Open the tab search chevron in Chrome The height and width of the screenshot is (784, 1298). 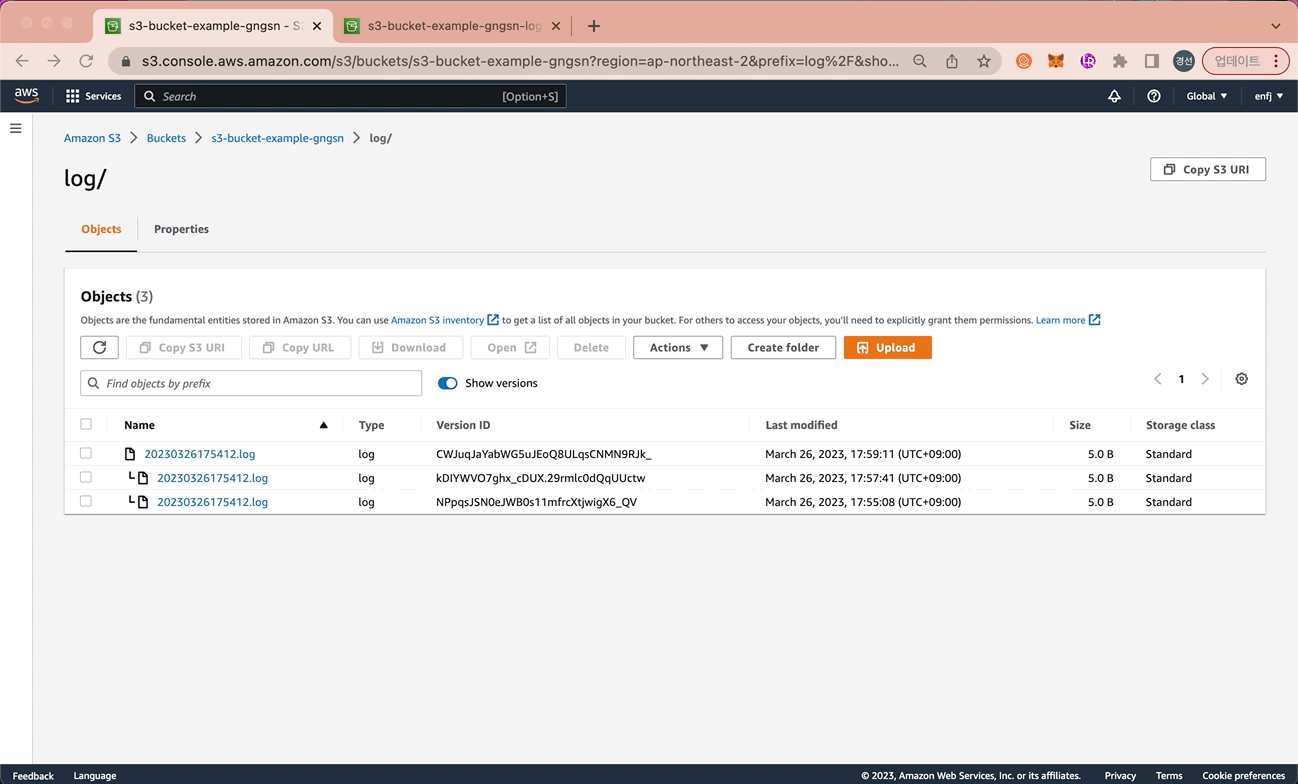tap(1276, 26)
